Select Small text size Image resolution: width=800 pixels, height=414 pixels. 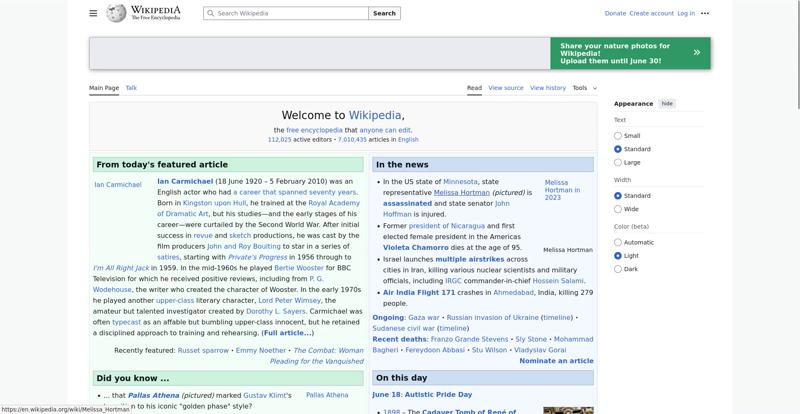617,136
